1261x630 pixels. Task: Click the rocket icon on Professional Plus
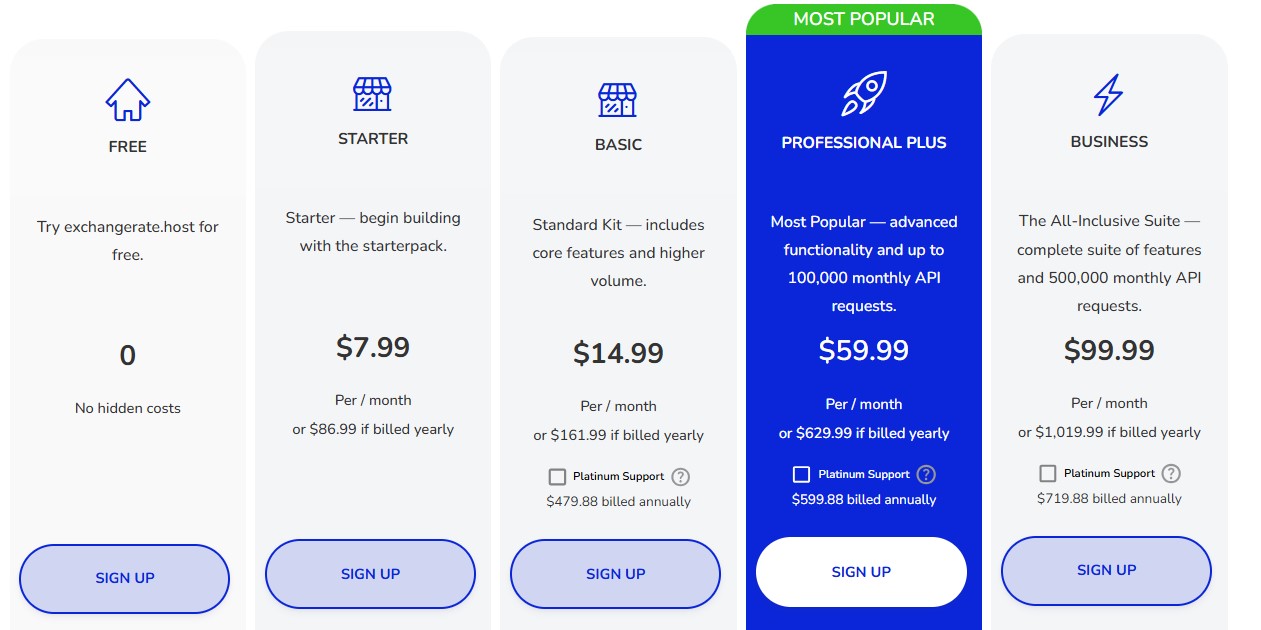click(863, 94)
